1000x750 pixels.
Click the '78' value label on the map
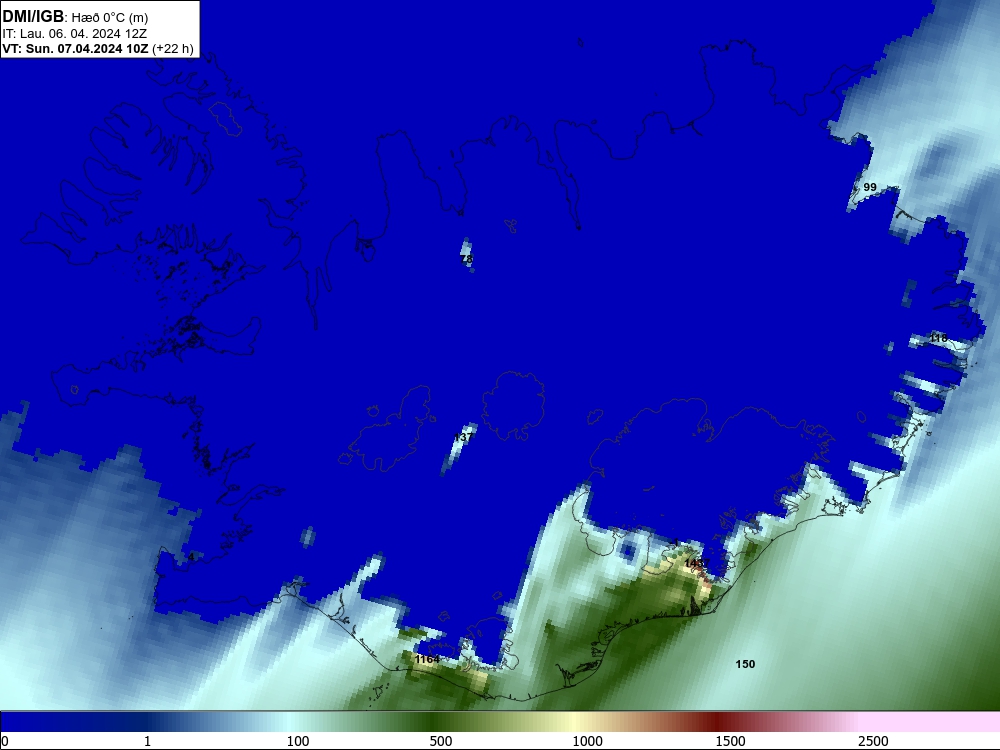(467, 259)
